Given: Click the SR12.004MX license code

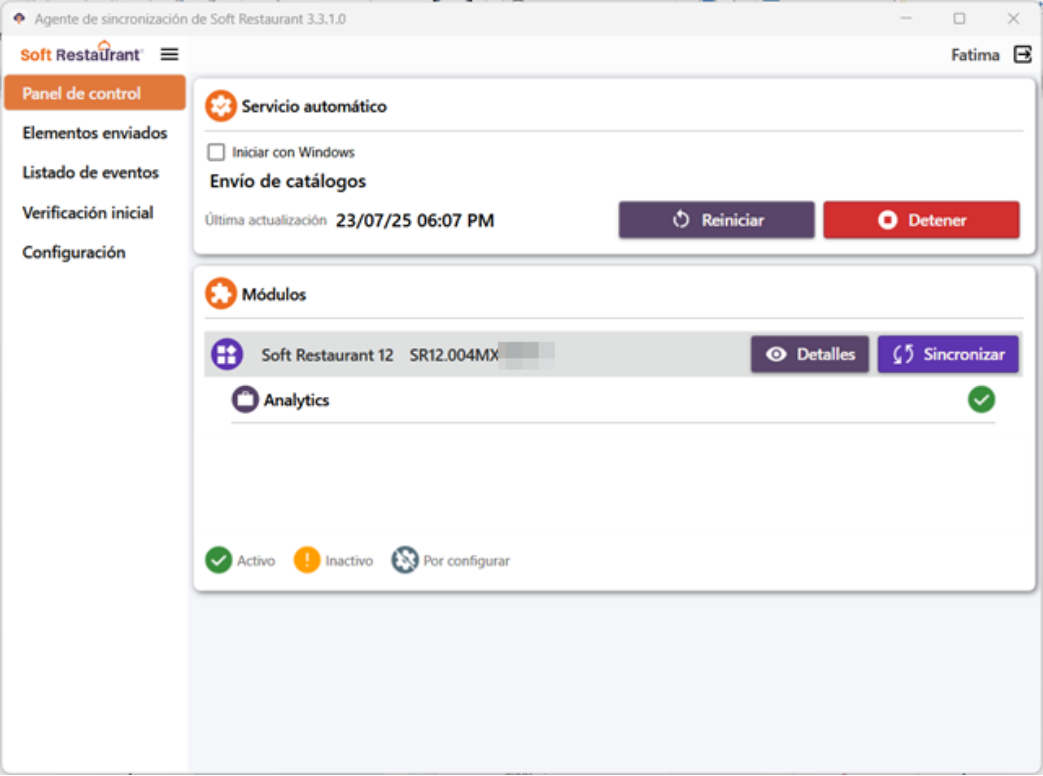Looking at the screenshot, I should pos(454,355).
